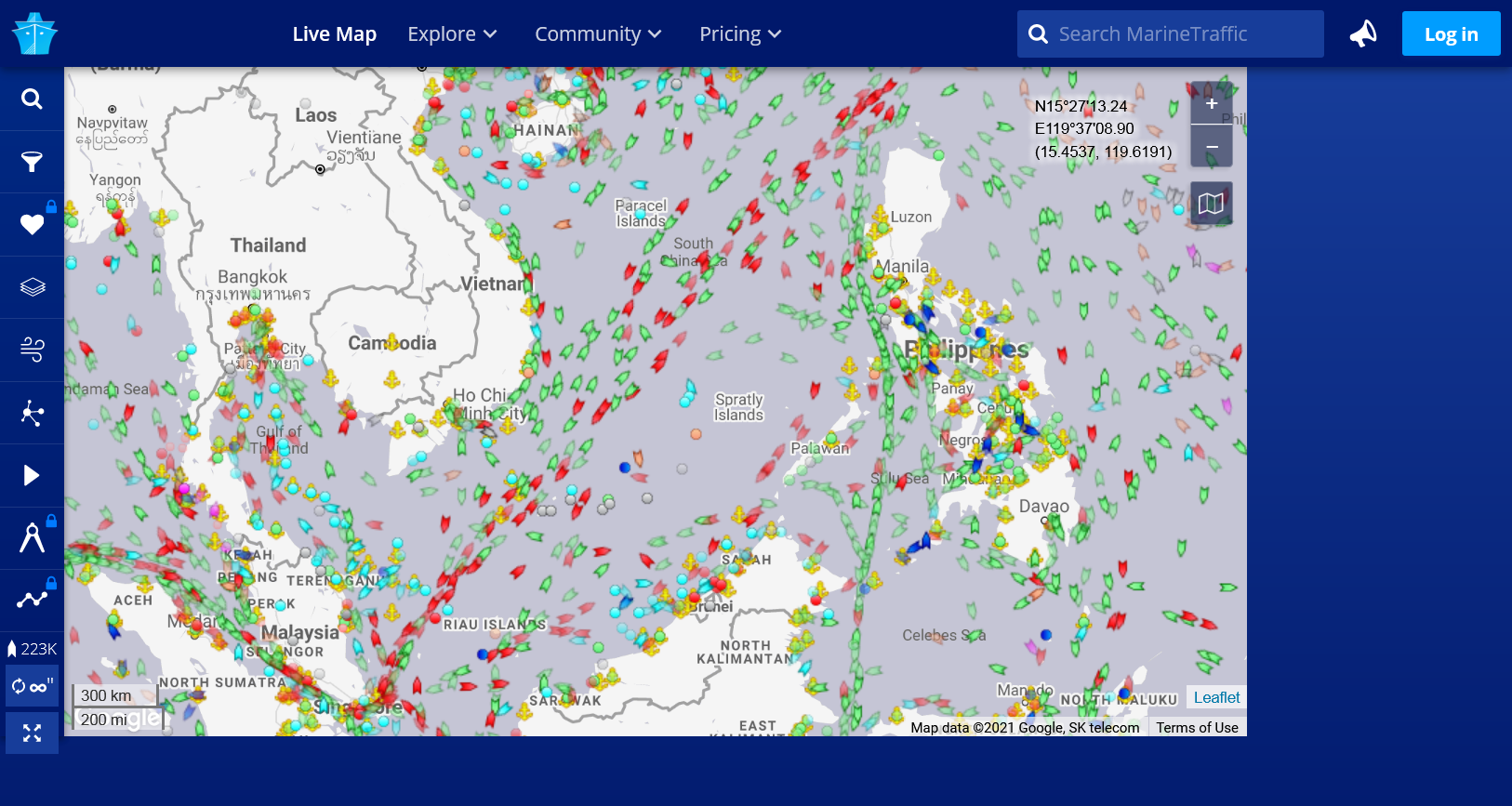Show the weather wind layer
Image resolution: width=1512 pixels, height=806 pixels.
click(x=32, y=350)
